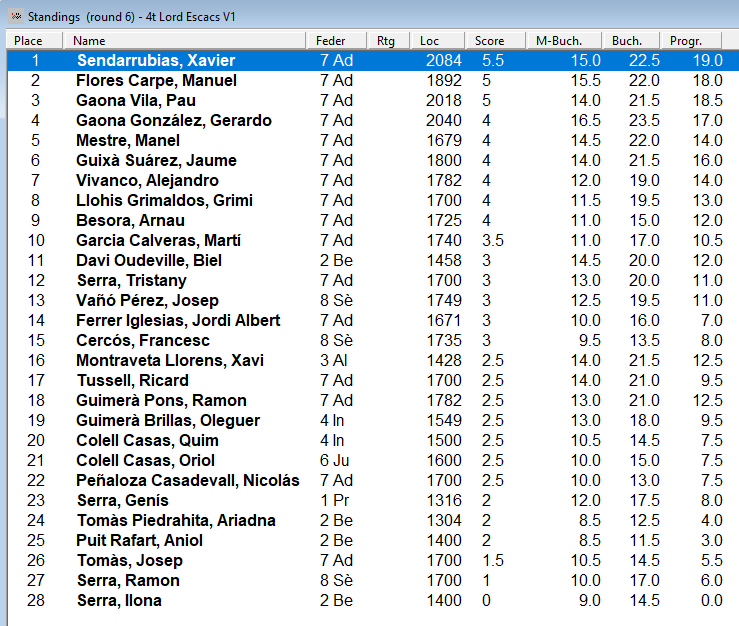Screen dimensions: 739x626
Task: Highlight last place Serra, Ilona
Action: coord(118,601)
